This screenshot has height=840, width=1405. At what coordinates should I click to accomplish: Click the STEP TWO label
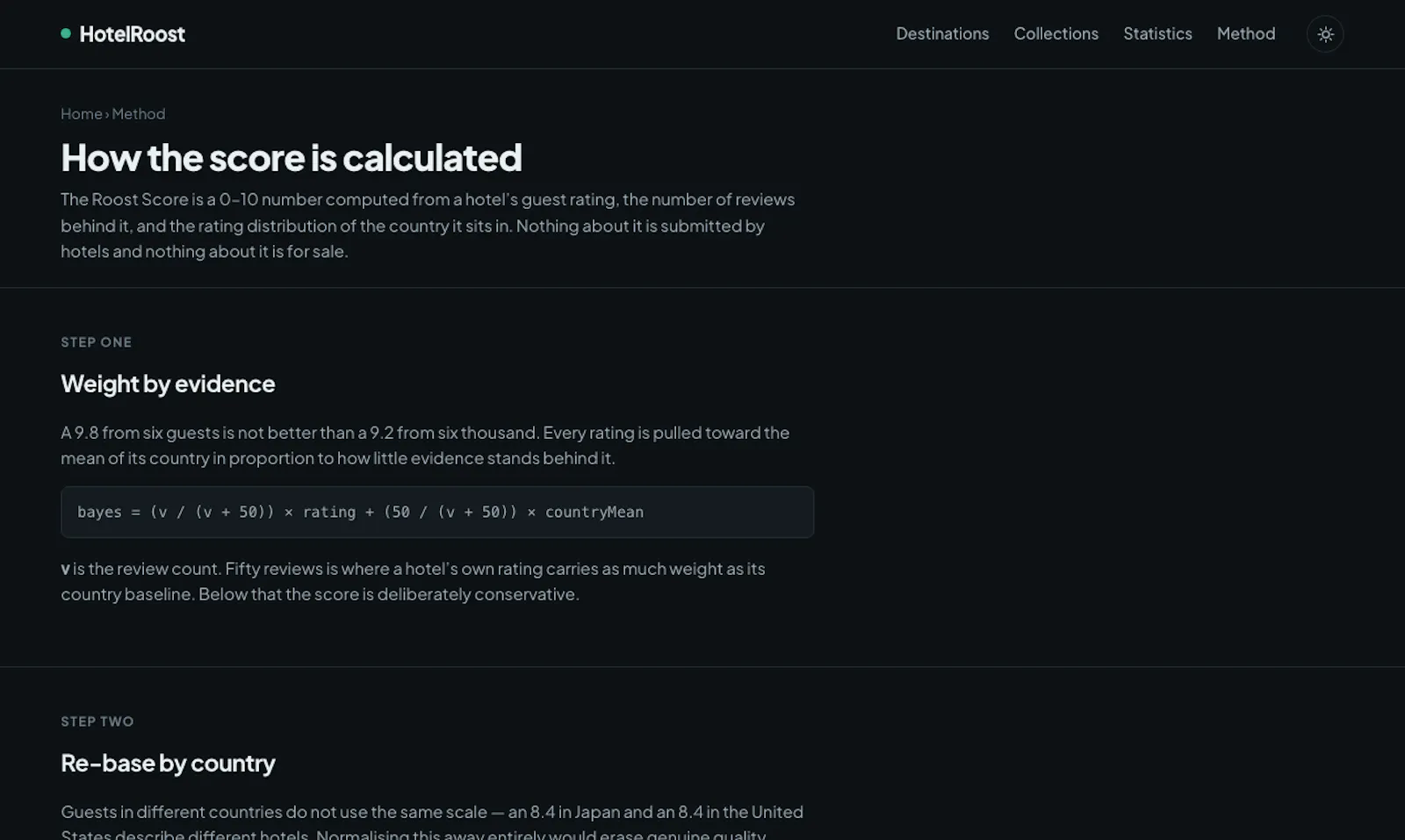click(97, 722)
